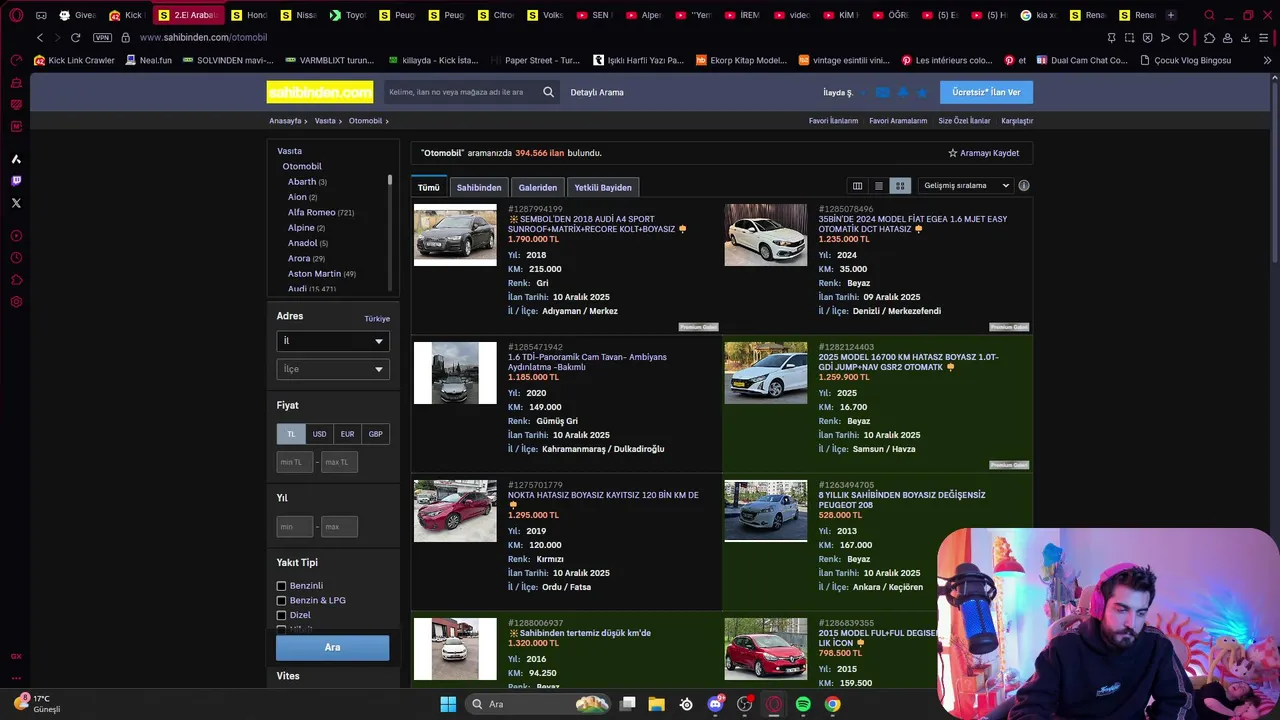Open the İlçe district dropdown
The image size is (1280, 720).
333,369
